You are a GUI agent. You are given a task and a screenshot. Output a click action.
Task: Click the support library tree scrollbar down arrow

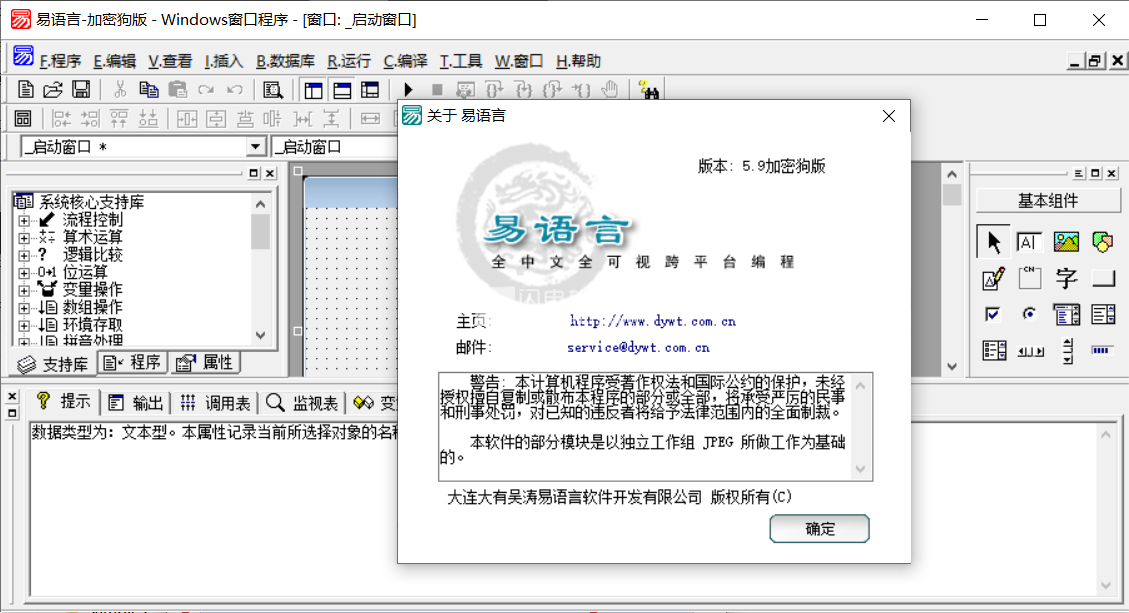(261, 336)
